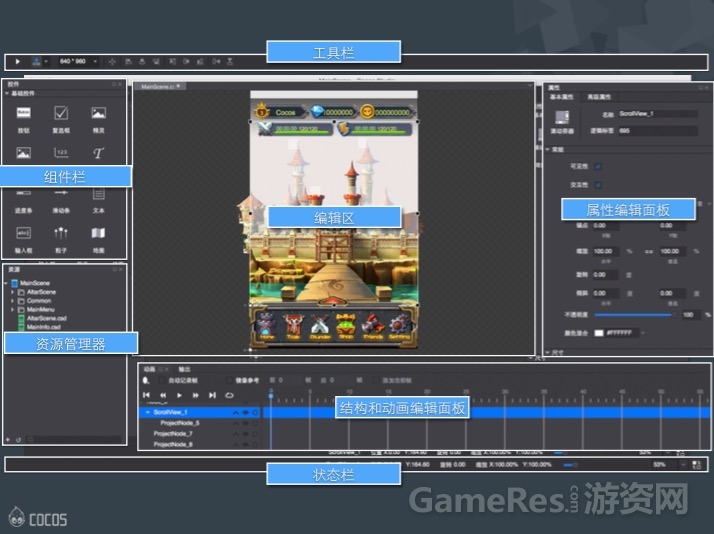The width and height of the screenshot is (714, 534).
Task: Add Checkbox (复选框) widget from components panel
Action: point(61,120)
